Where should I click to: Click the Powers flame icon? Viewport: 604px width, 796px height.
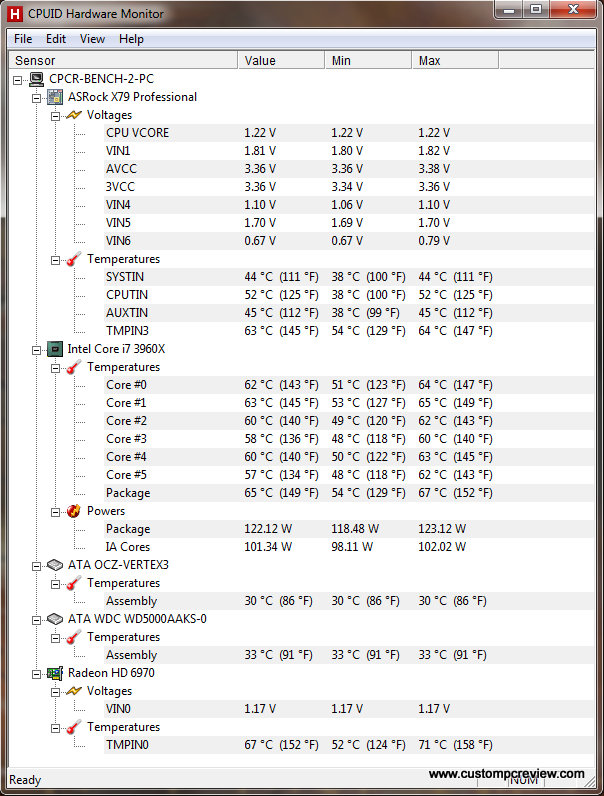pyautogui.click(x=74, y=511)
